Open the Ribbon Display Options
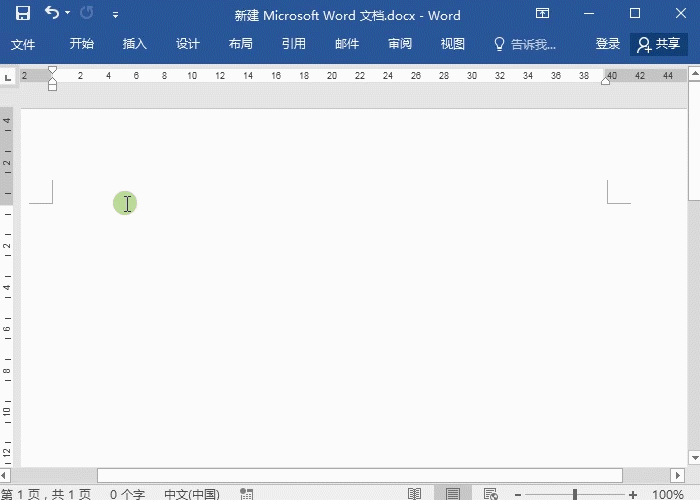This screenshot has height=500, width=700. point(542,14)
